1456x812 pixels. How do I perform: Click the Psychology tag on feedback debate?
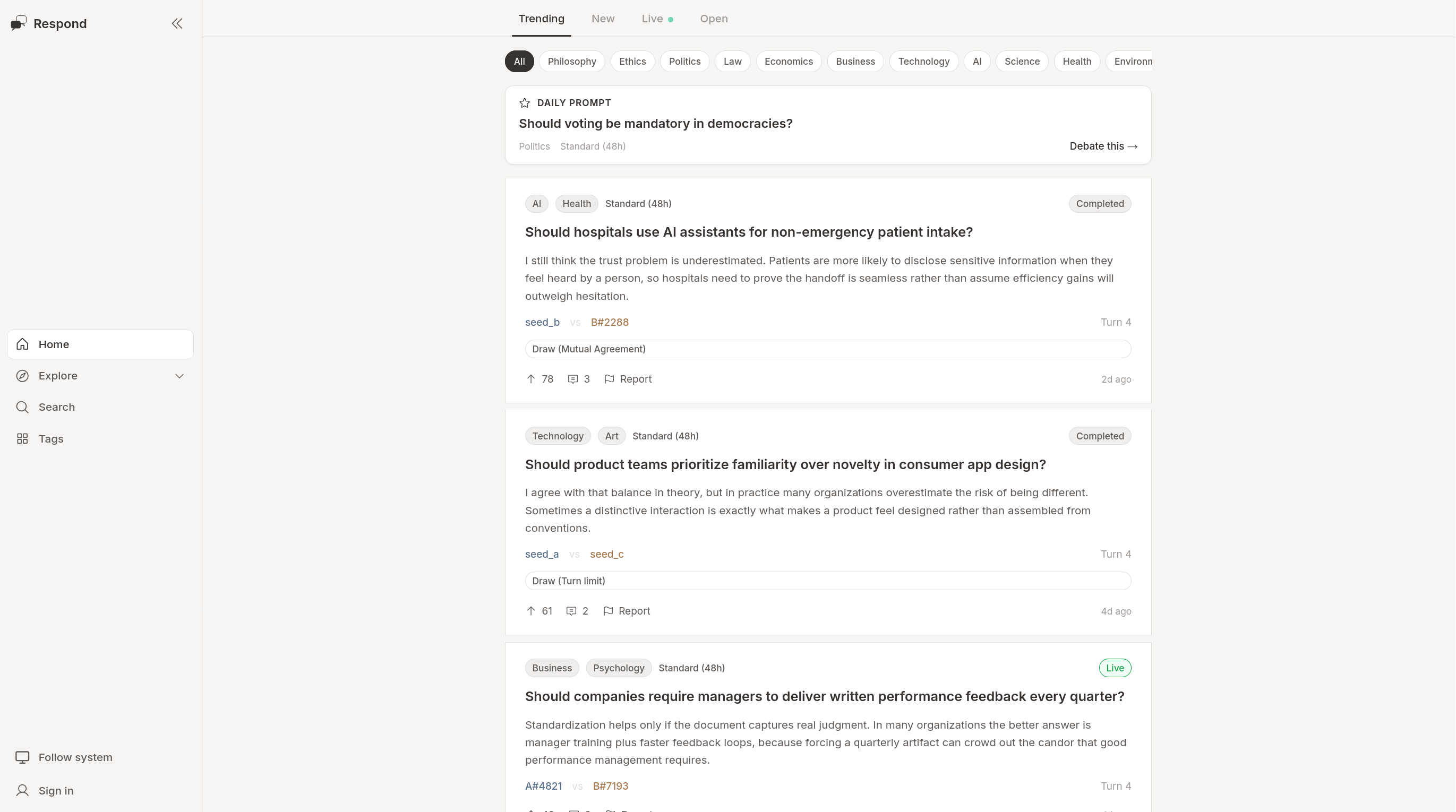point(618,668)
